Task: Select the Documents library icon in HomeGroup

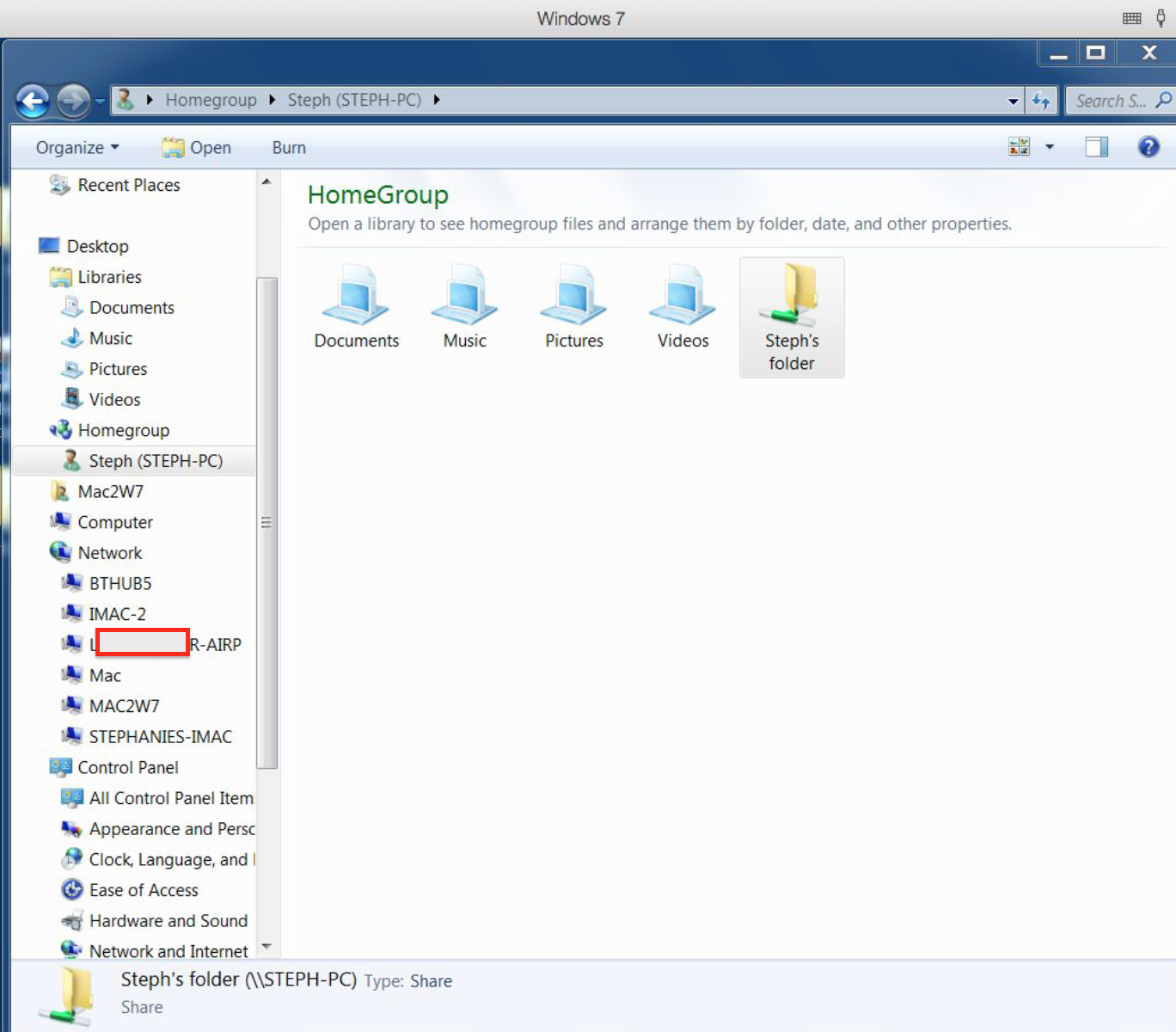Action: click(356, 308)
